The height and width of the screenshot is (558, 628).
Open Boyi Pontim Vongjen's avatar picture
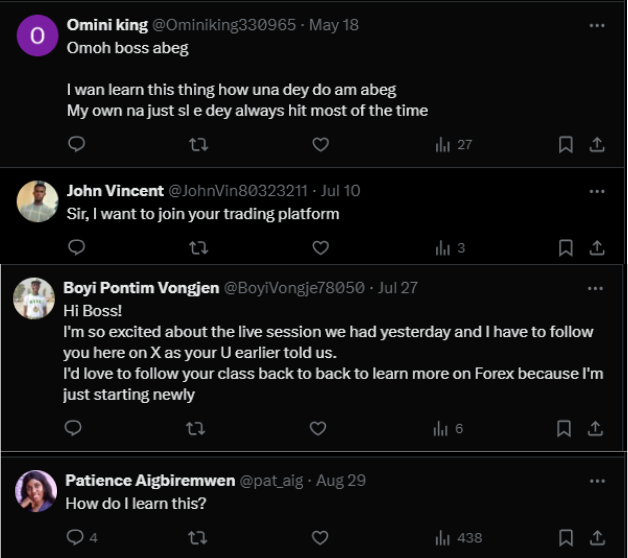(x=34, y=298)
